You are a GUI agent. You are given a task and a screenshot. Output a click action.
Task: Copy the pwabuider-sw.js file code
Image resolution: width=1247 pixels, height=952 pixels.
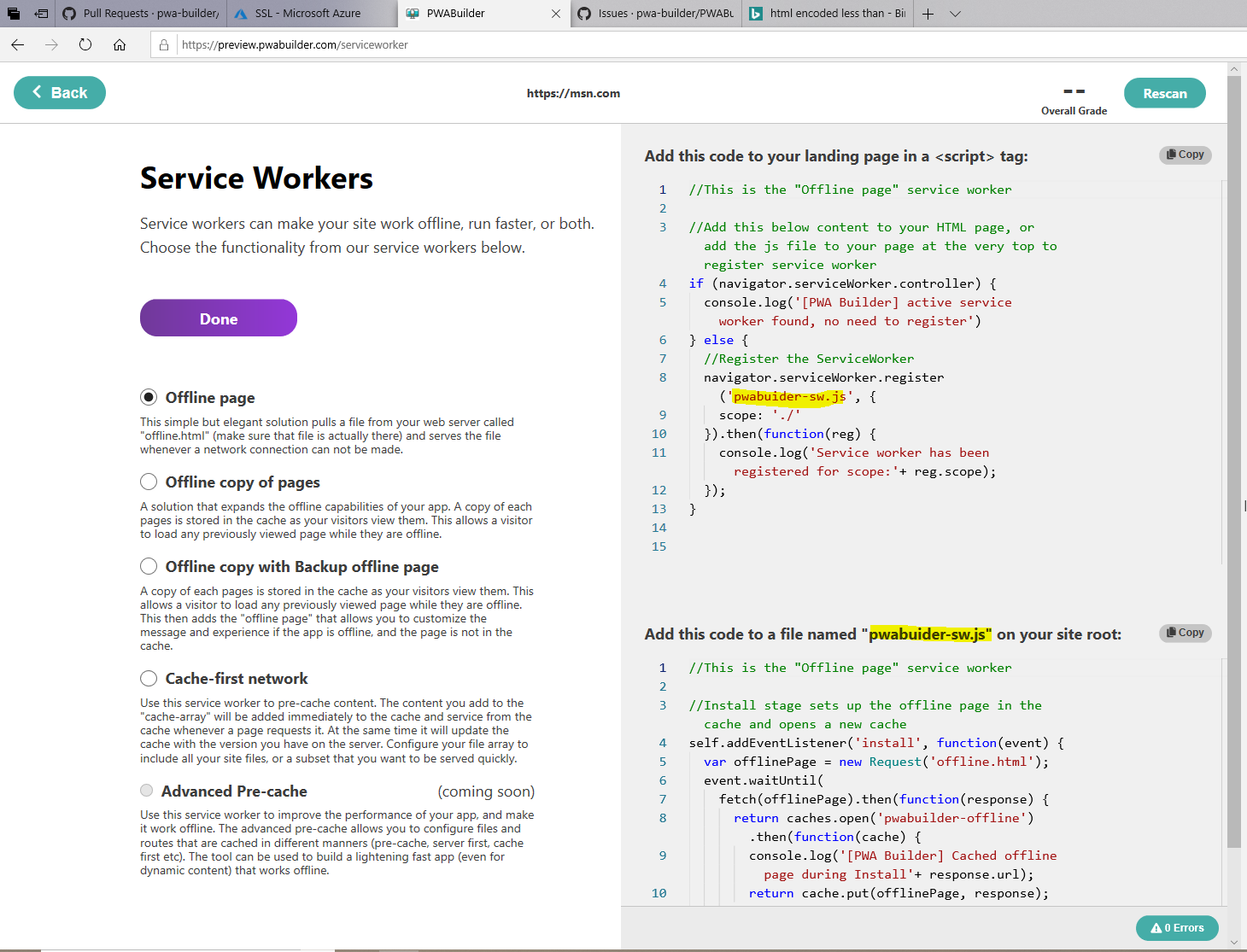[1186, 633]
